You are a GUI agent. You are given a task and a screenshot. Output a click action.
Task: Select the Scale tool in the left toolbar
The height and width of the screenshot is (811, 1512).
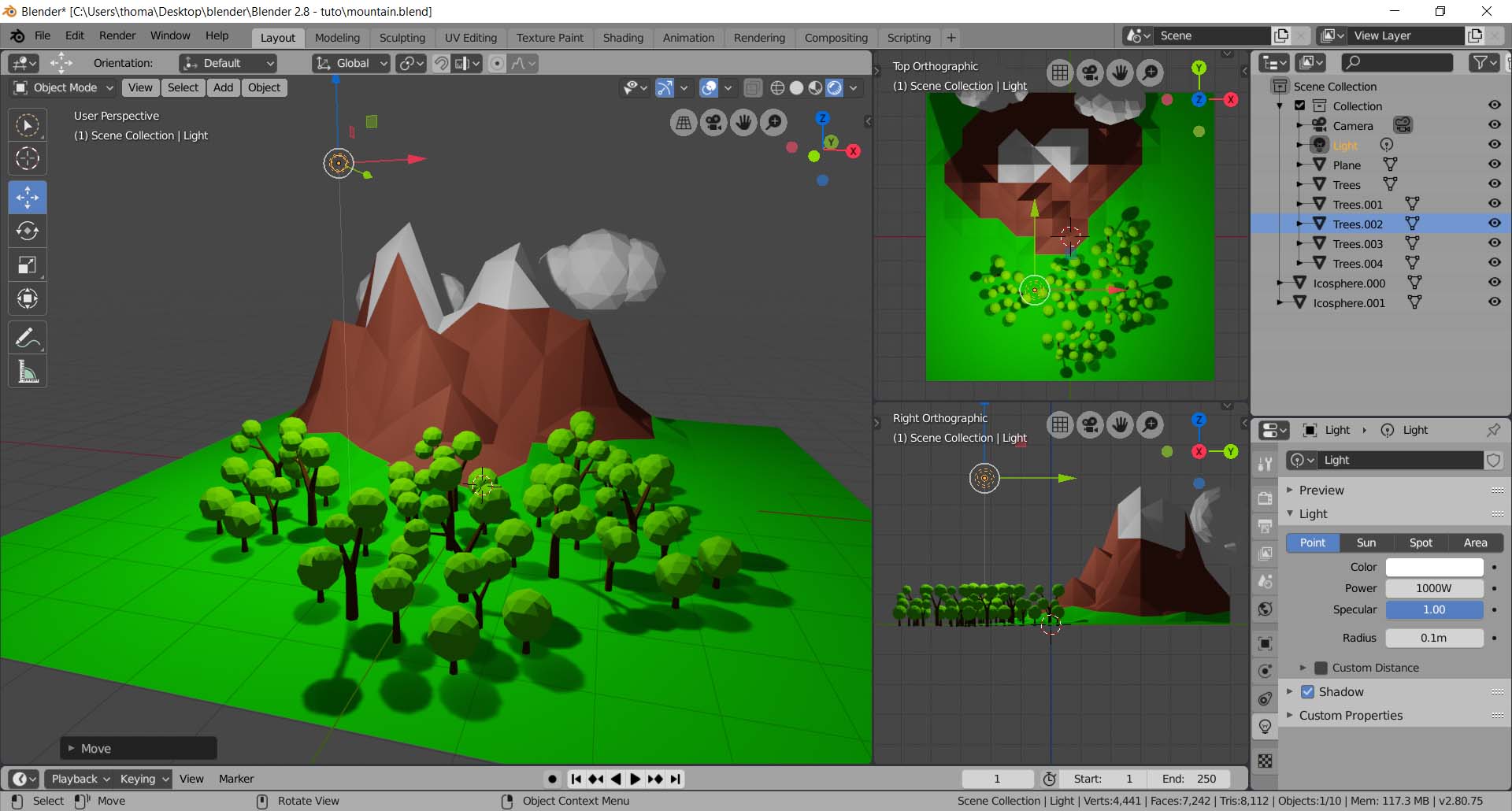(x=28, y=265)
